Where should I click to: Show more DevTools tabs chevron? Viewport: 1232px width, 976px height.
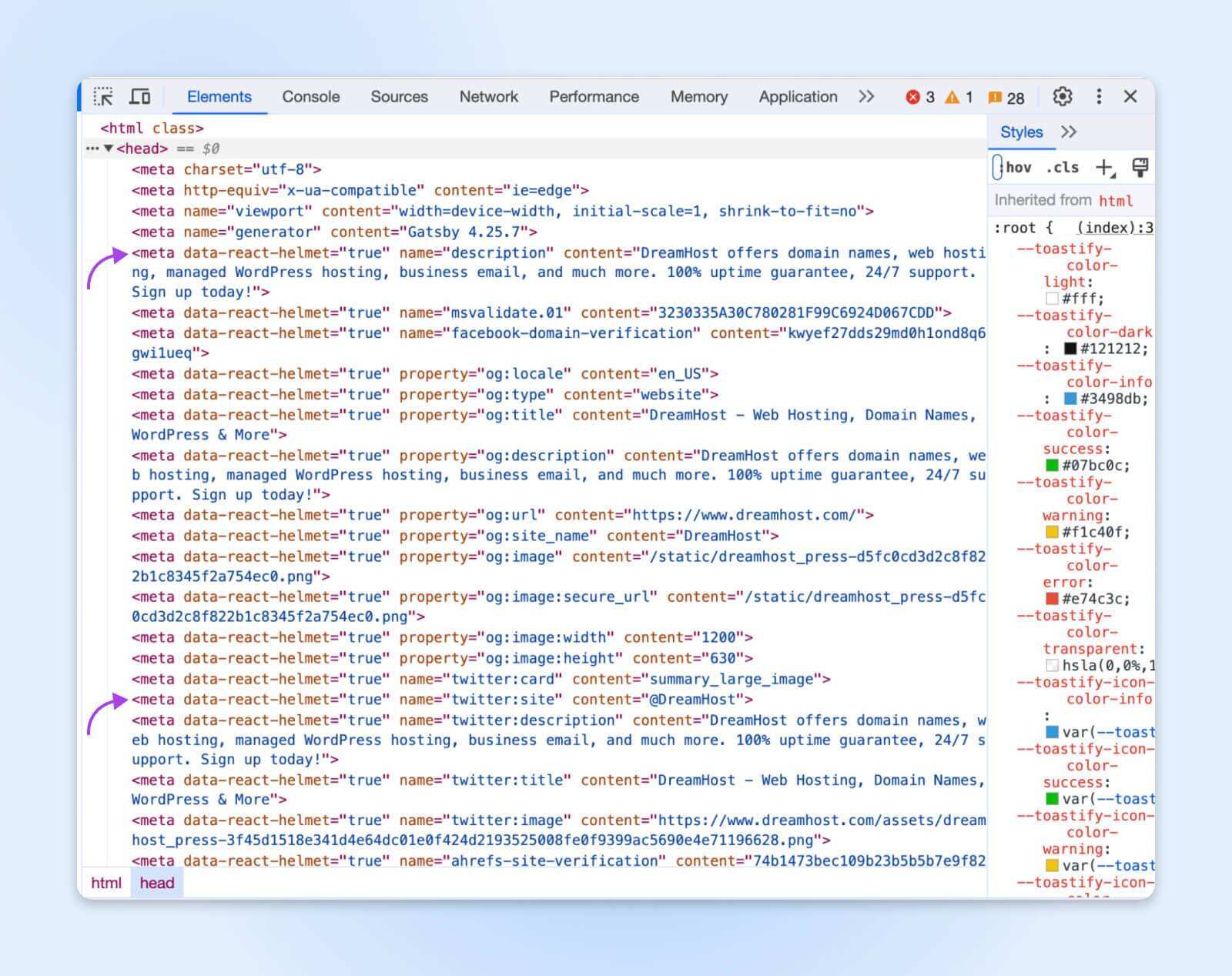pos(866,97)
